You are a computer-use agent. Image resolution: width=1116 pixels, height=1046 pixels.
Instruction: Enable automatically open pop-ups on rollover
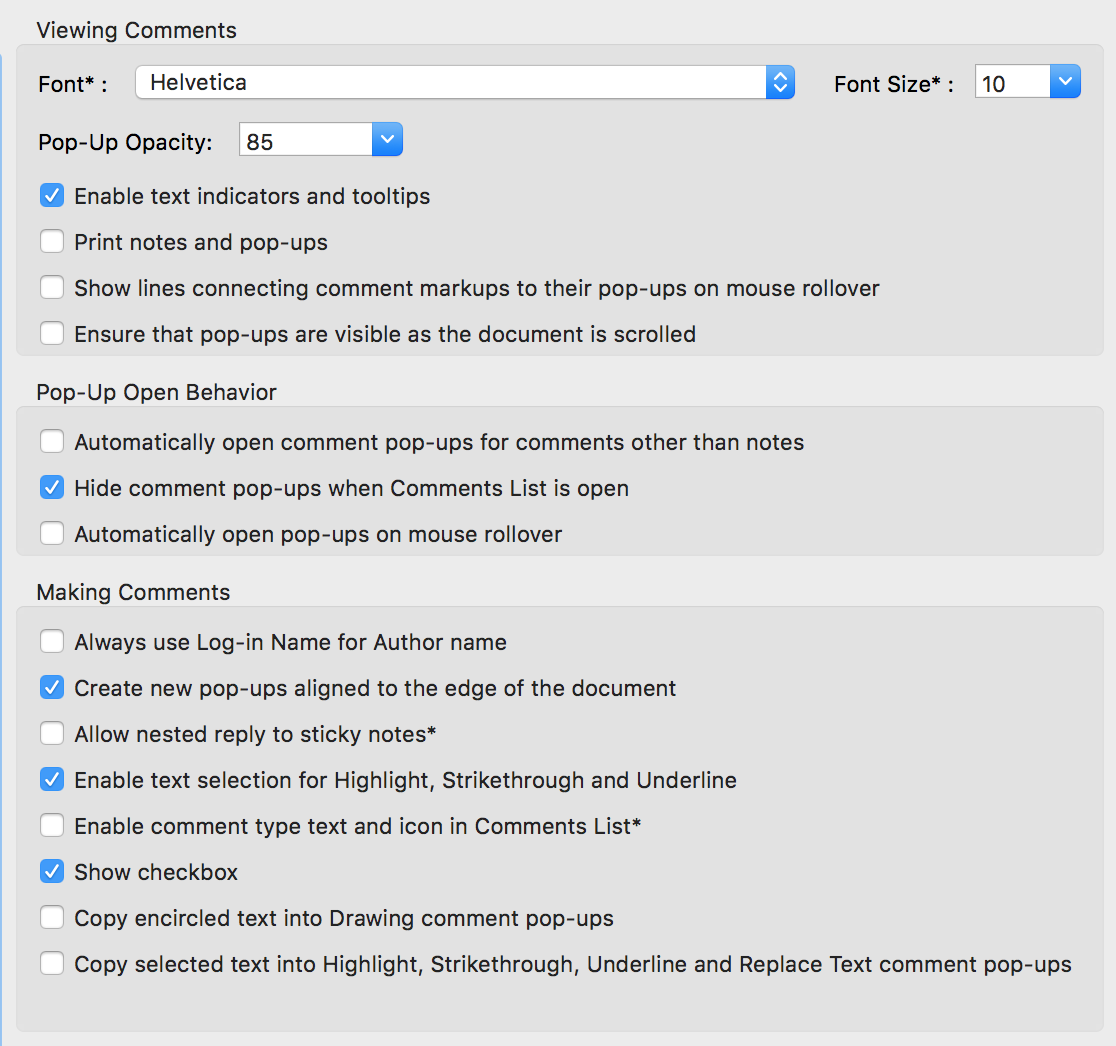(51, 533)
